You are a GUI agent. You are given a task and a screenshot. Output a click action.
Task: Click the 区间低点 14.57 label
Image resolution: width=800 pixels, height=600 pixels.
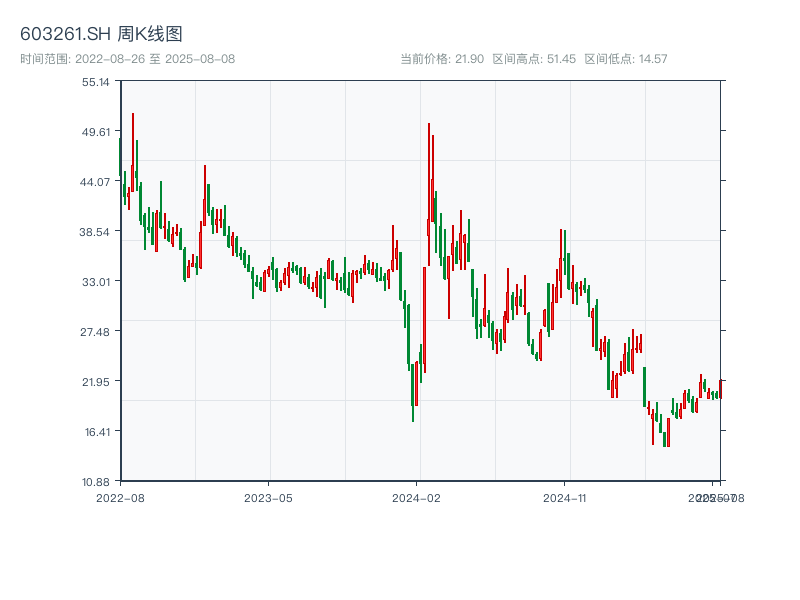point(625,59)
